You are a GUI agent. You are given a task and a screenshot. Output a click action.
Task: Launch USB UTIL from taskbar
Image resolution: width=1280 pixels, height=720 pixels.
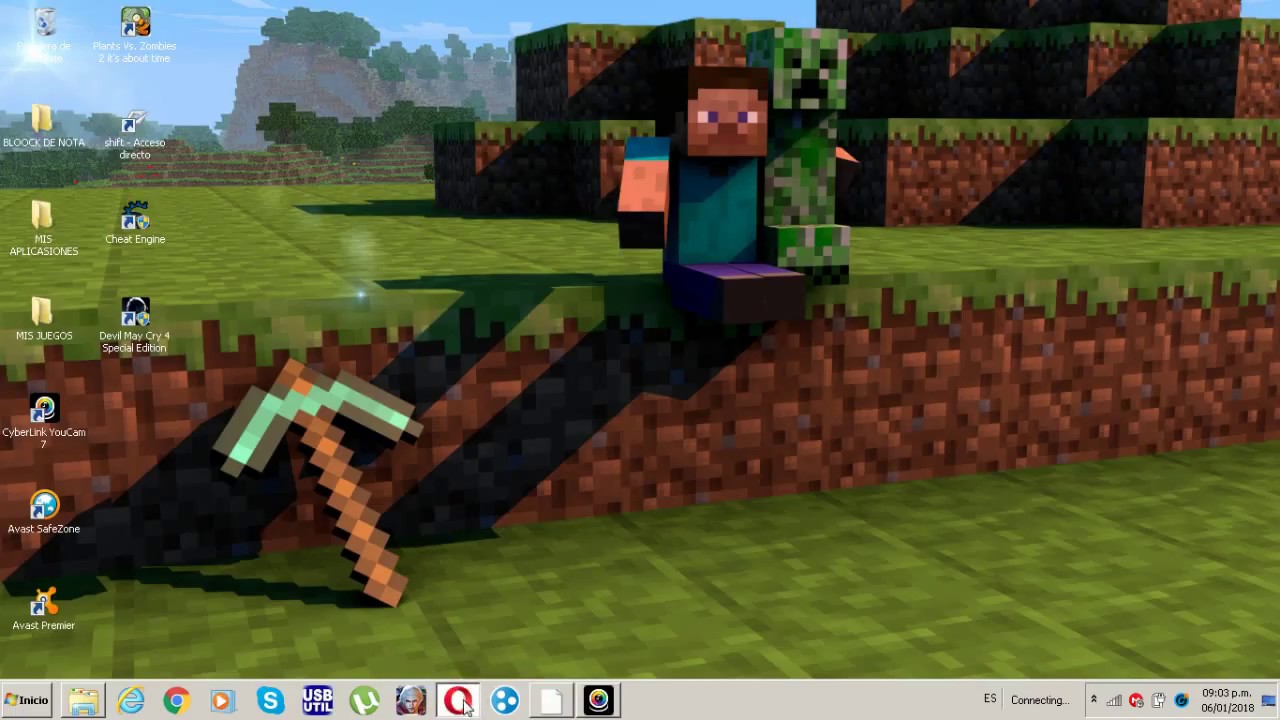[317, 701]
